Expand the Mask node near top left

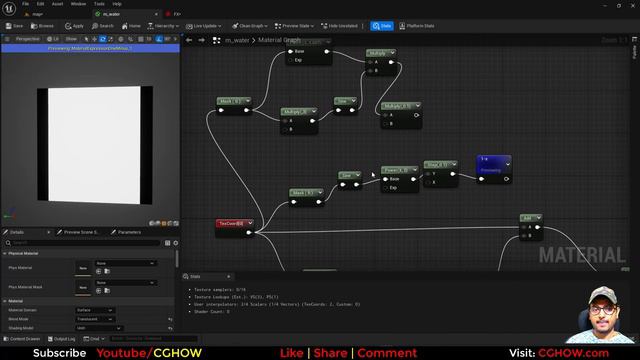pyautogui.click(x=248, y=101)
